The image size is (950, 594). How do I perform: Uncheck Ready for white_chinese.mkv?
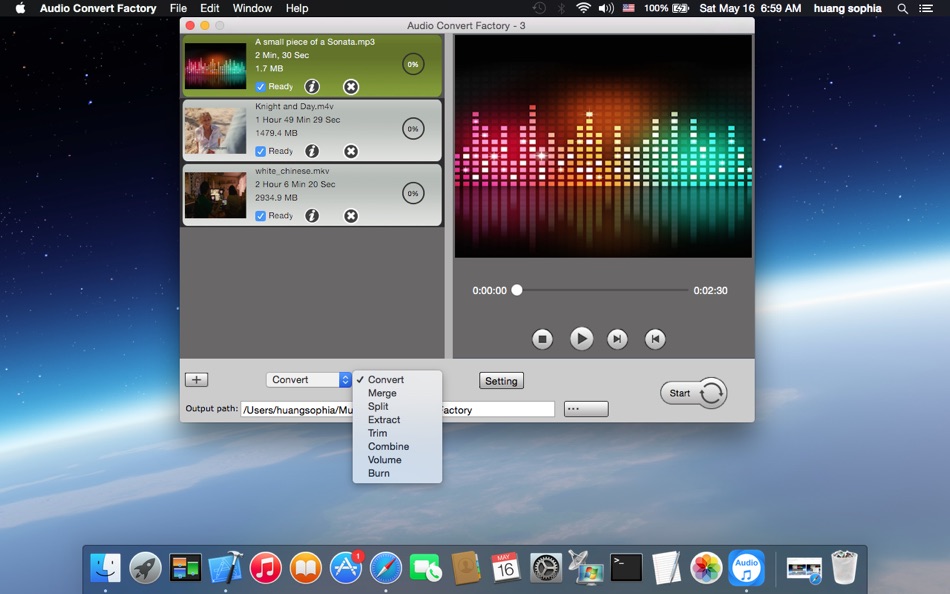tap(261, 216)
